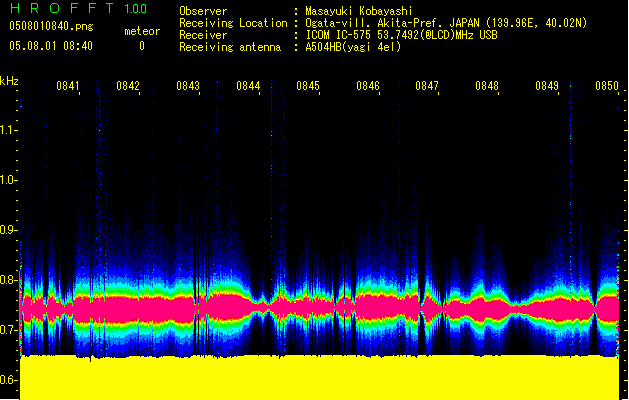Image resolution: width=629 pixels, height=400 pixels.
Task: Click the 0843 time label
Action: pyautogui.click(x=188, y=87)
